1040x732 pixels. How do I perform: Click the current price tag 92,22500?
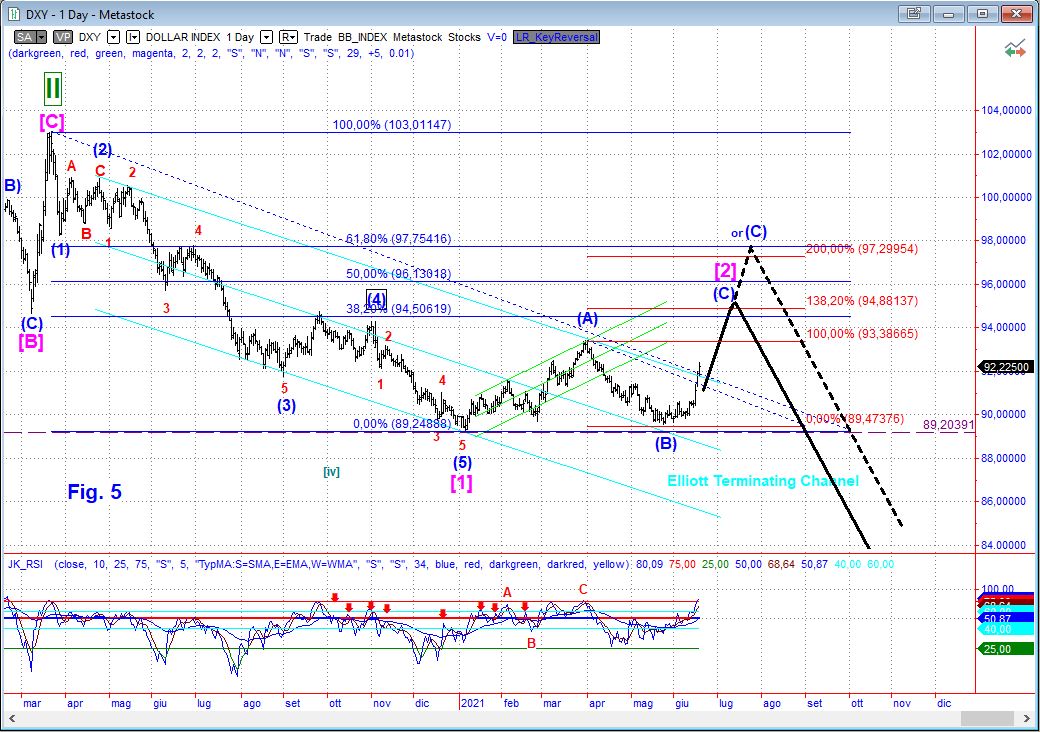coord(1006,368)
